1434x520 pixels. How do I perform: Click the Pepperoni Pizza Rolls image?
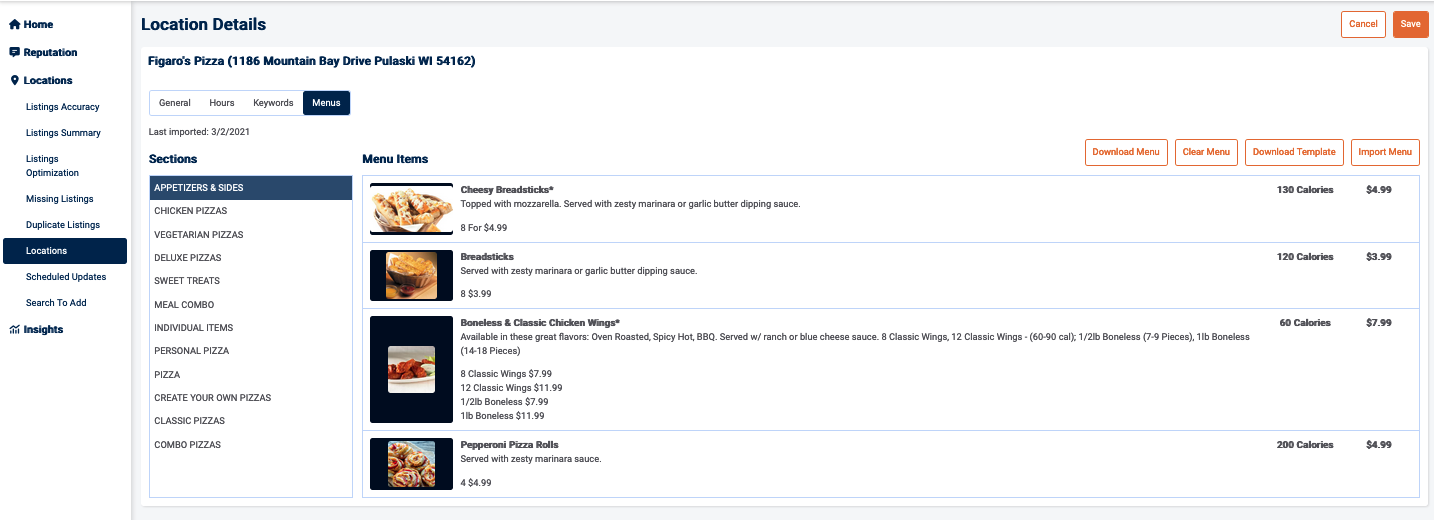point(411,464)
